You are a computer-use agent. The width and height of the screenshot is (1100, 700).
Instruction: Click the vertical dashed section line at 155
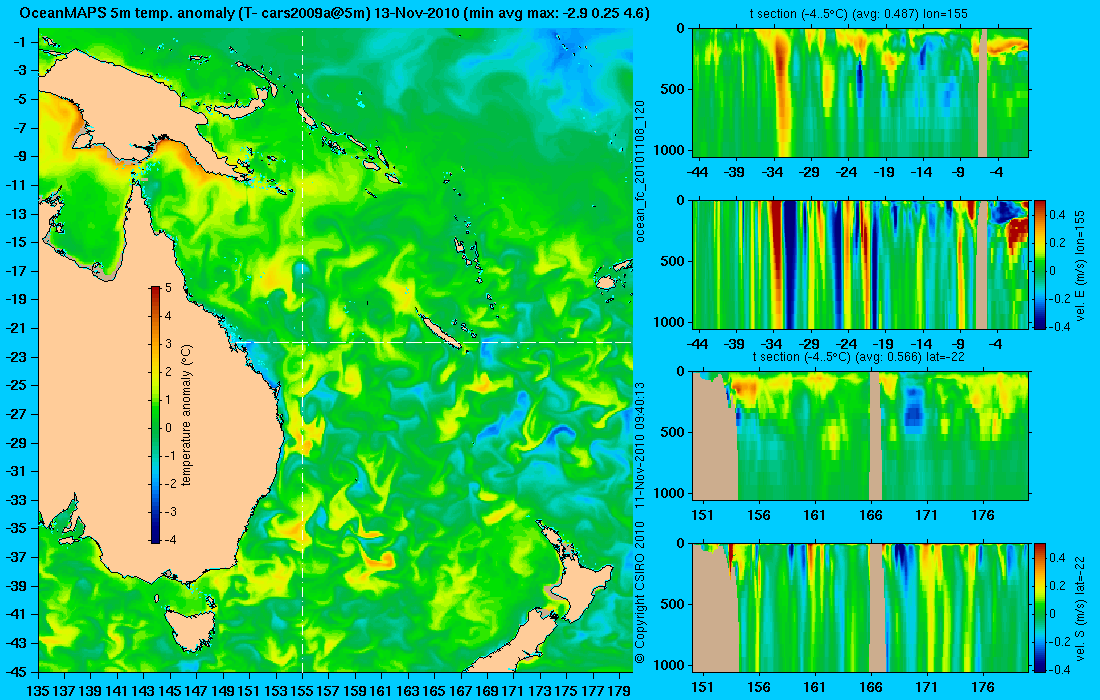pyautogui.click(x=302, y=350)
